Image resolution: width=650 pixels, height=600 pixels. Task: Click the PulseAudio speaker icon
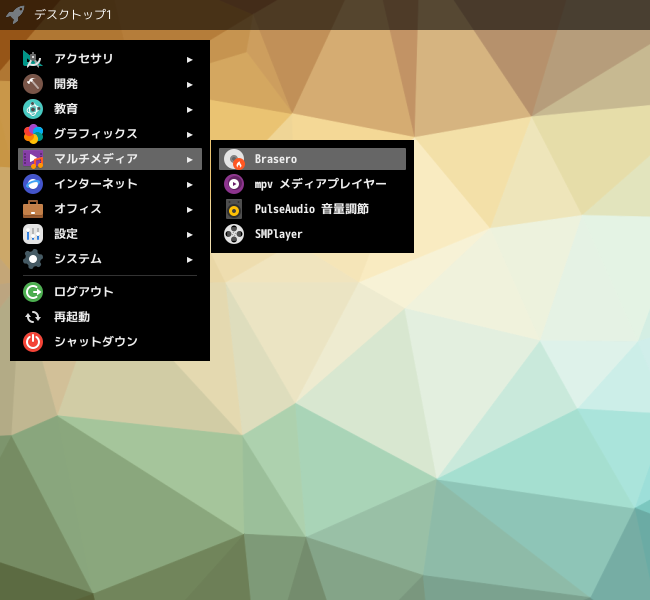tap(234, 209)
